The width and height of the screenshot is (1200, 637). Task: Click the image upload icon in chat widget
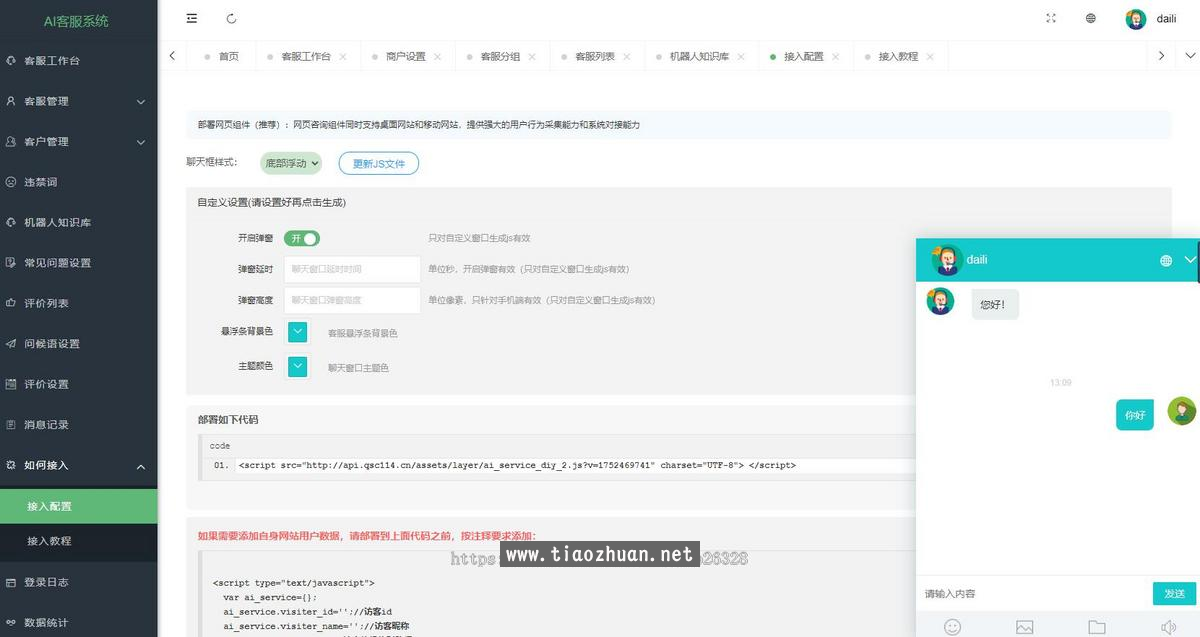pos(1024,627)
